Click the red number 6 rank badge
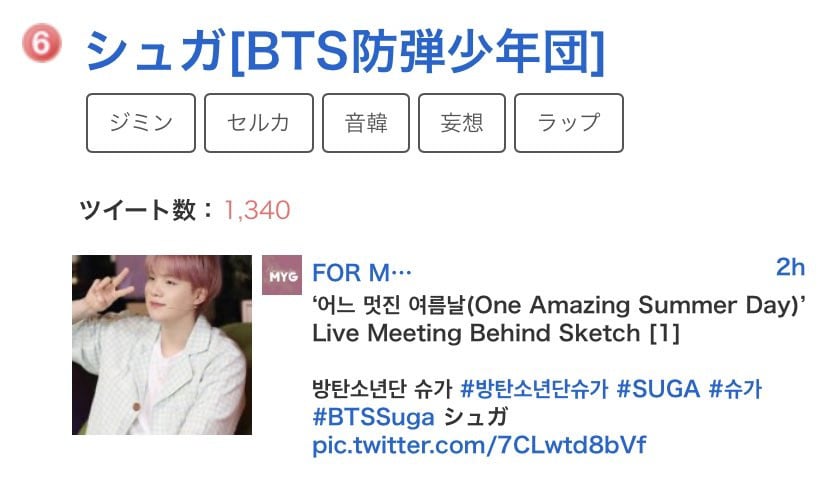 42,42
